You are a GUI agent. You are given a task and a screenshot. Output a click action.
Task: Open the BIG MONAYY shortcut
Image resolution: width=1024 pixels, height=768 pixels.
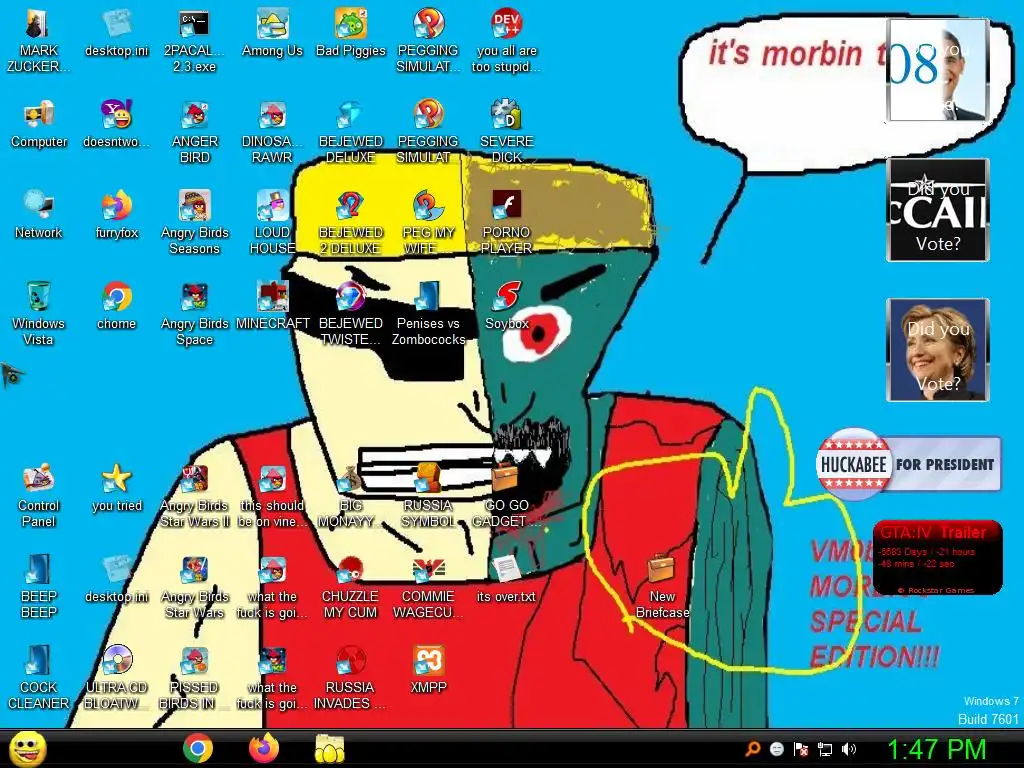click(x=351, y=495)
